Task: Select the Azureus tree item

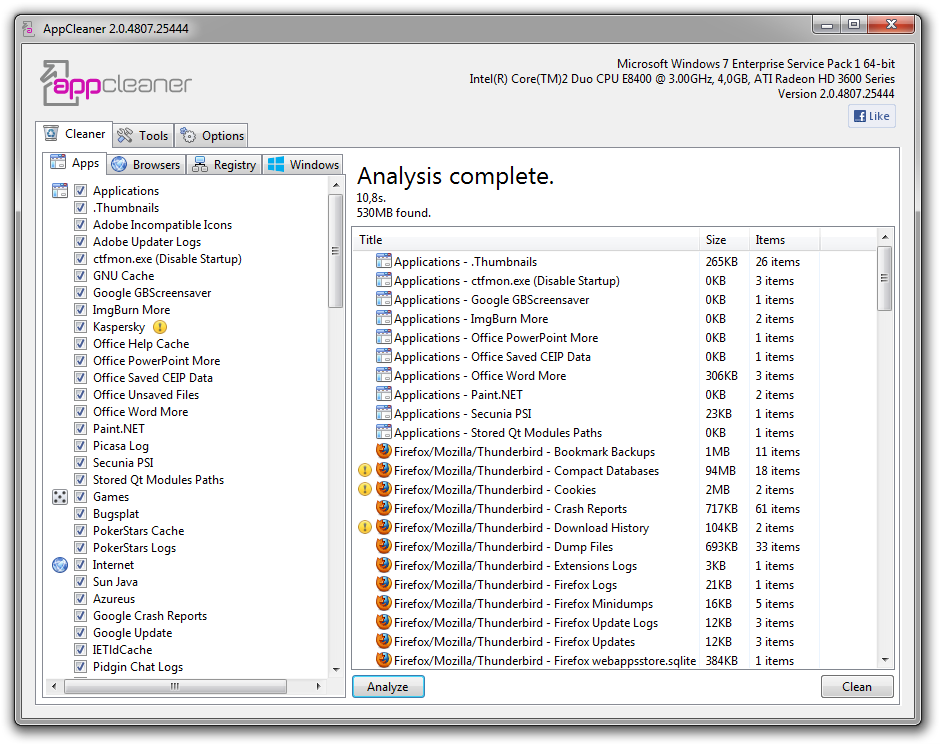Action: (x=114, y=599)
